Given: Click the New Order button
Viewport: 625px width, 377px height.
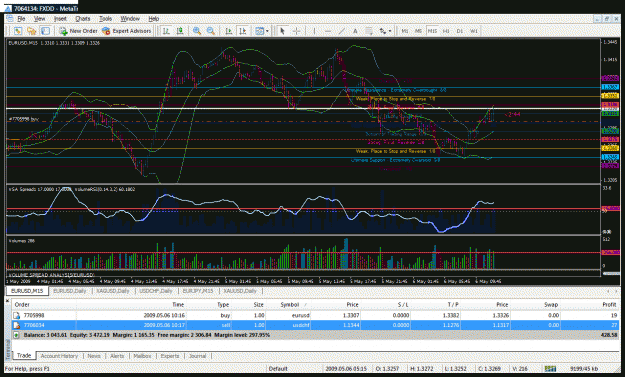Looking at the screenshot, I should [x=78, y=31].
